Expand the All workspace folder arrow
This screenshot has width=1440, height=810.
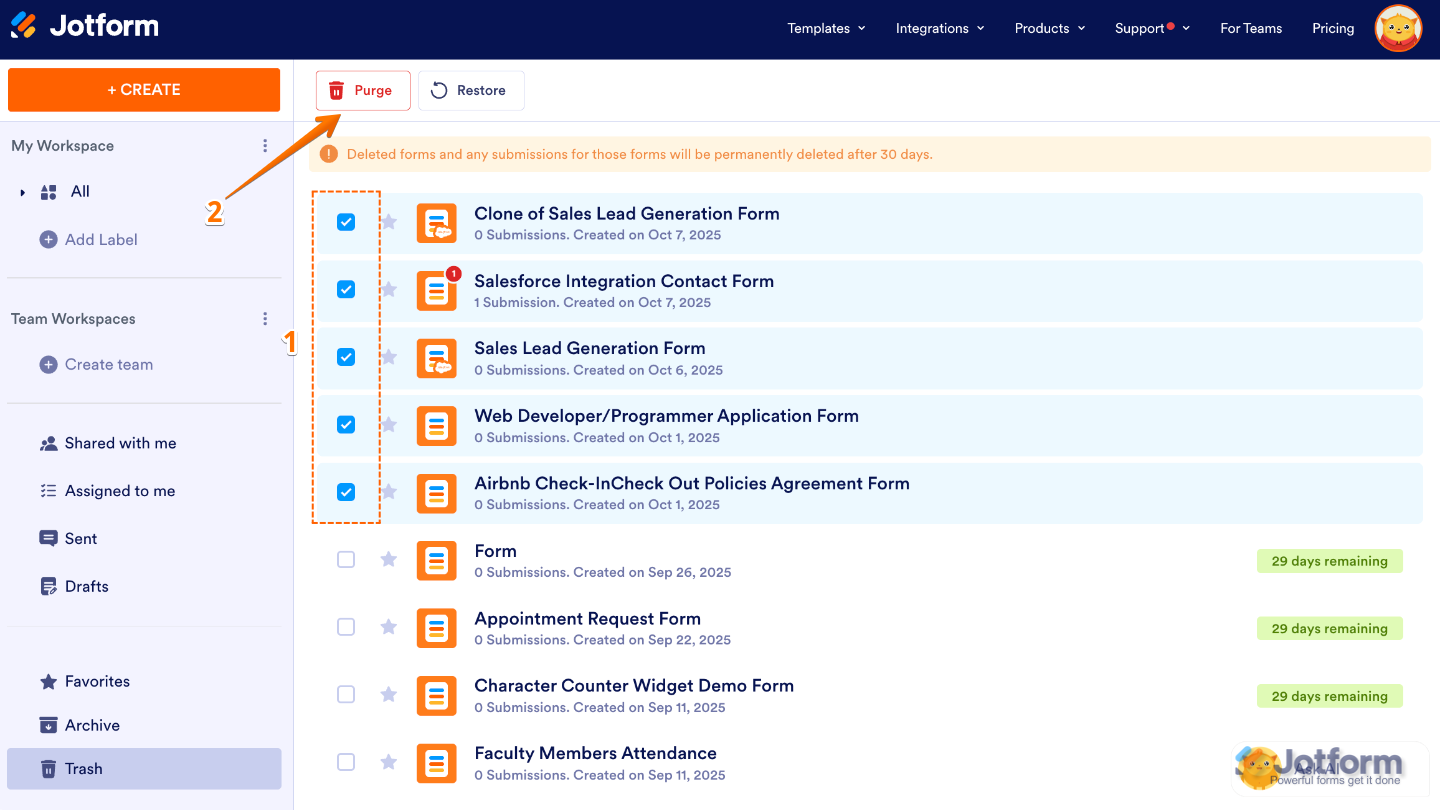23,192
